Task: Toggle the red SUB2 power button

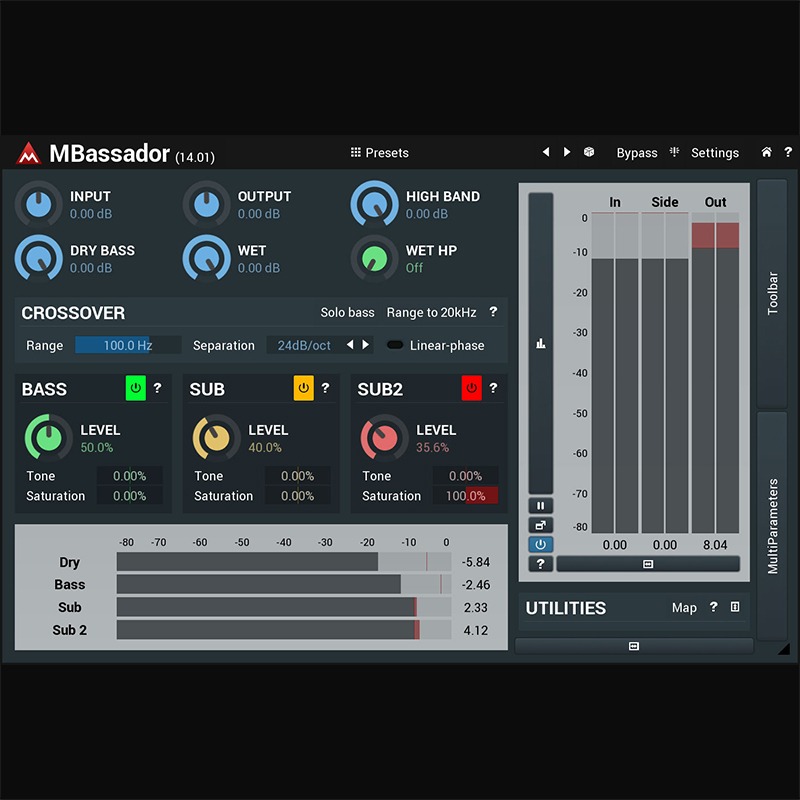Action: (471, 388)
